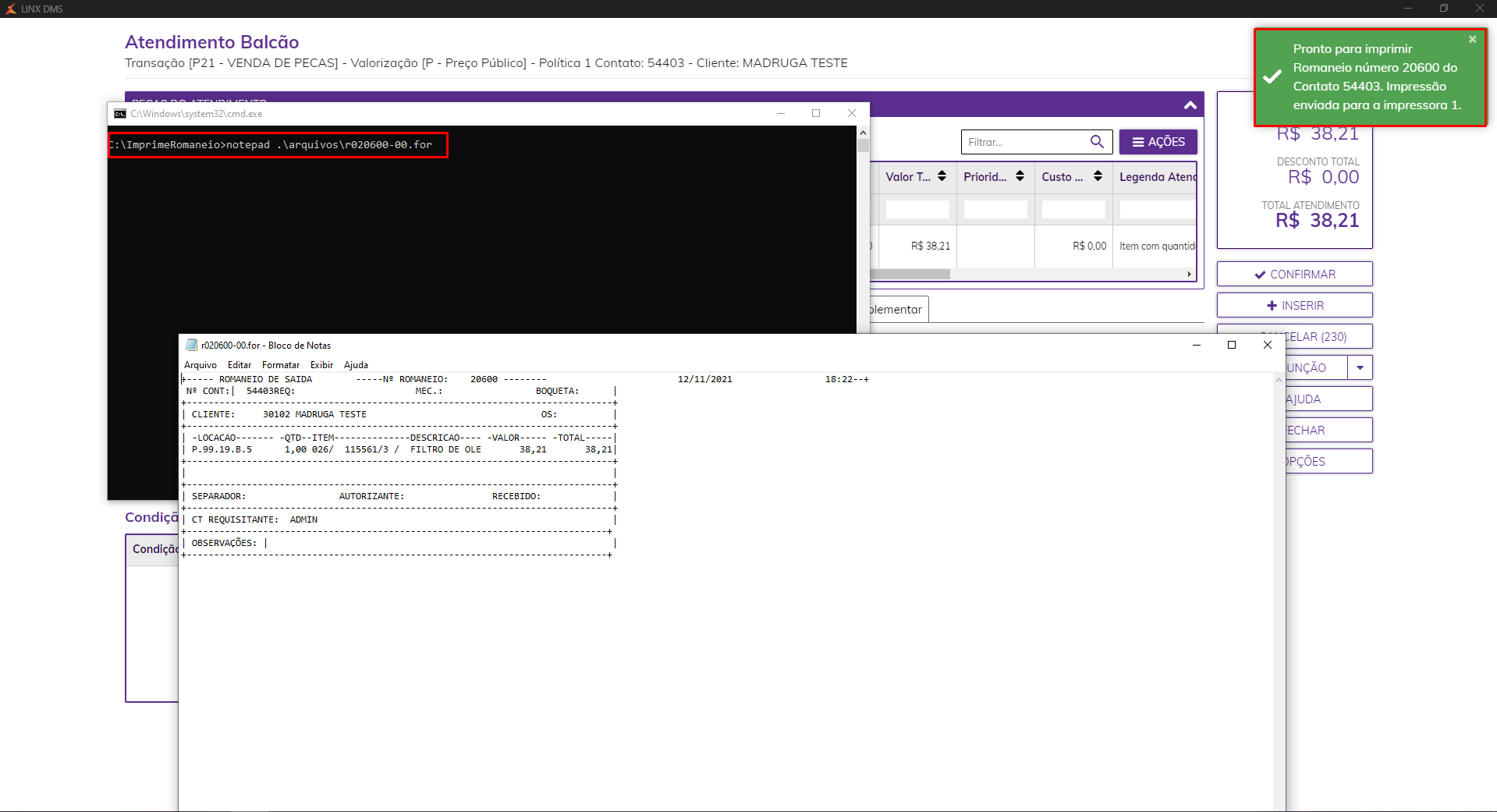Viewport: 1497px width, 812px height.
Task: Sort by Priorid... column arrows
Action: pyautogui.click(x=1020, y=176)
